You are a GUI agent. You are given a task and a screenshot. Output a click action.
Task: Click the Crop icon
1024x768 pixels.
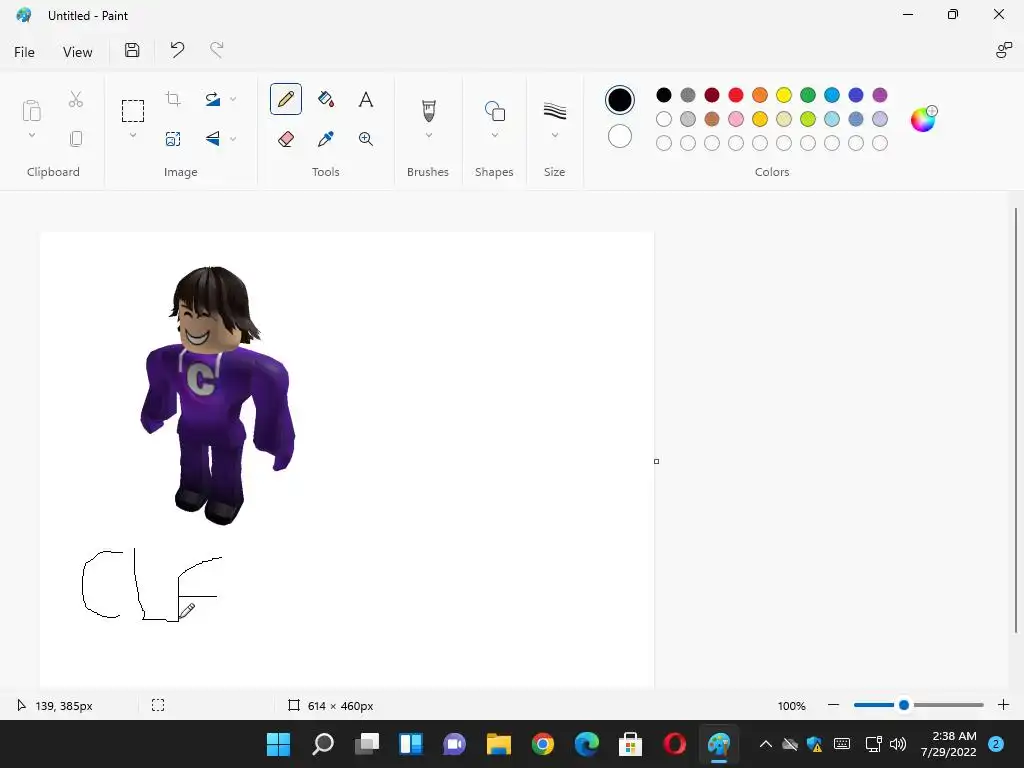[x=173, y=99]
